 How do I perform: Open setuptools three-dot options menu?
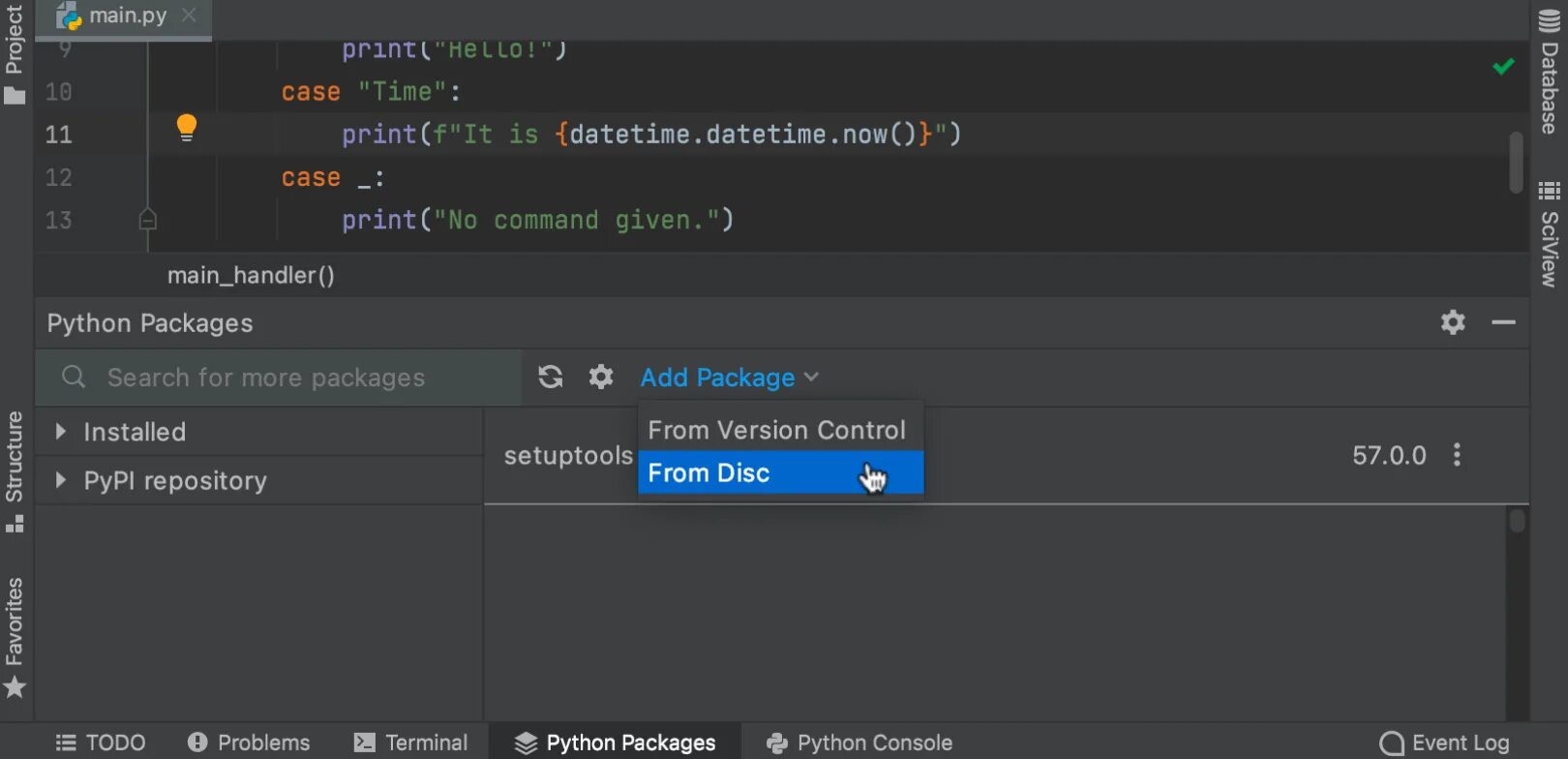pyautogui.click(x=1457, y=455)
